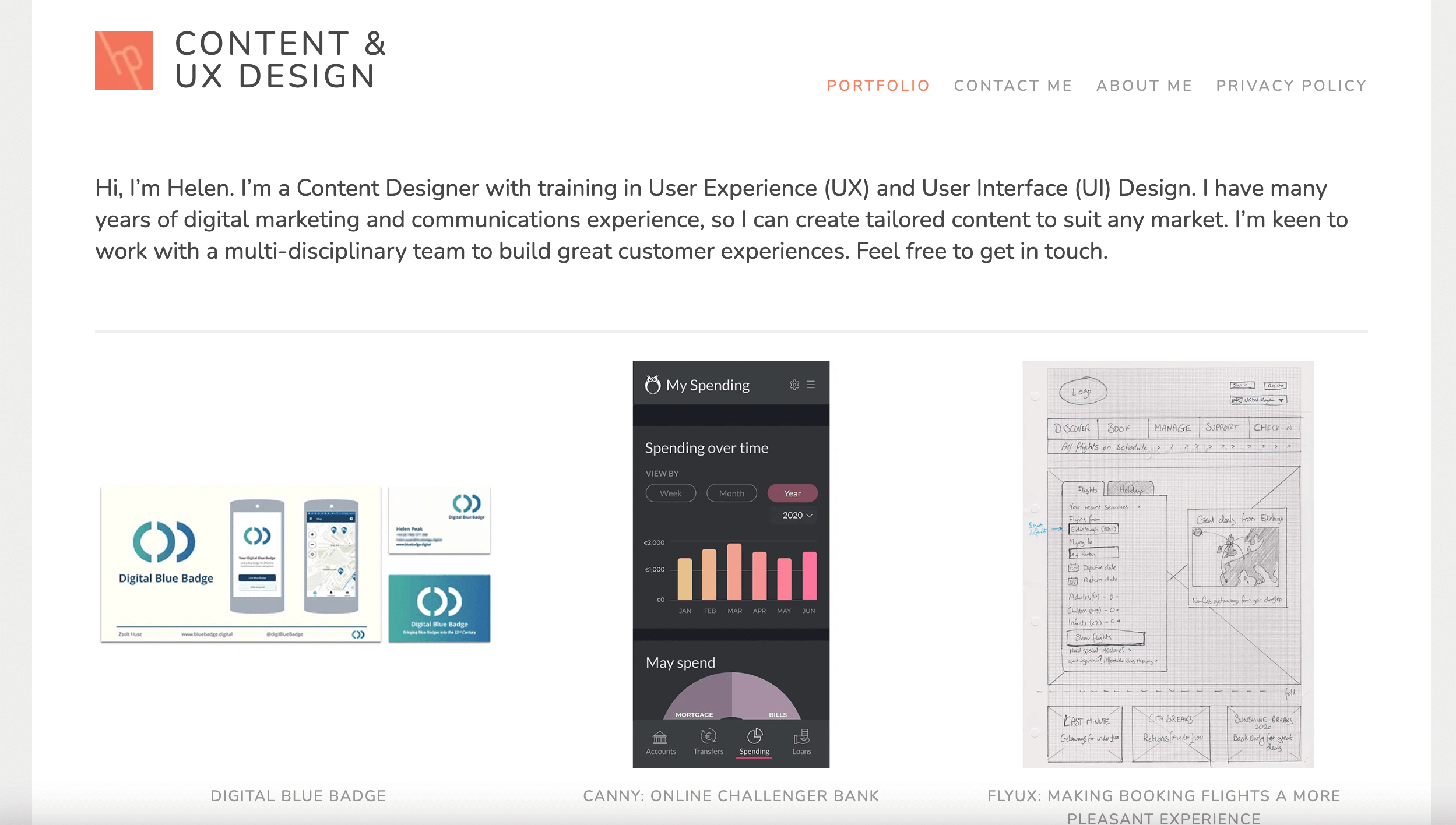Select the Transfers icon in bank navigation

(708, 740)
